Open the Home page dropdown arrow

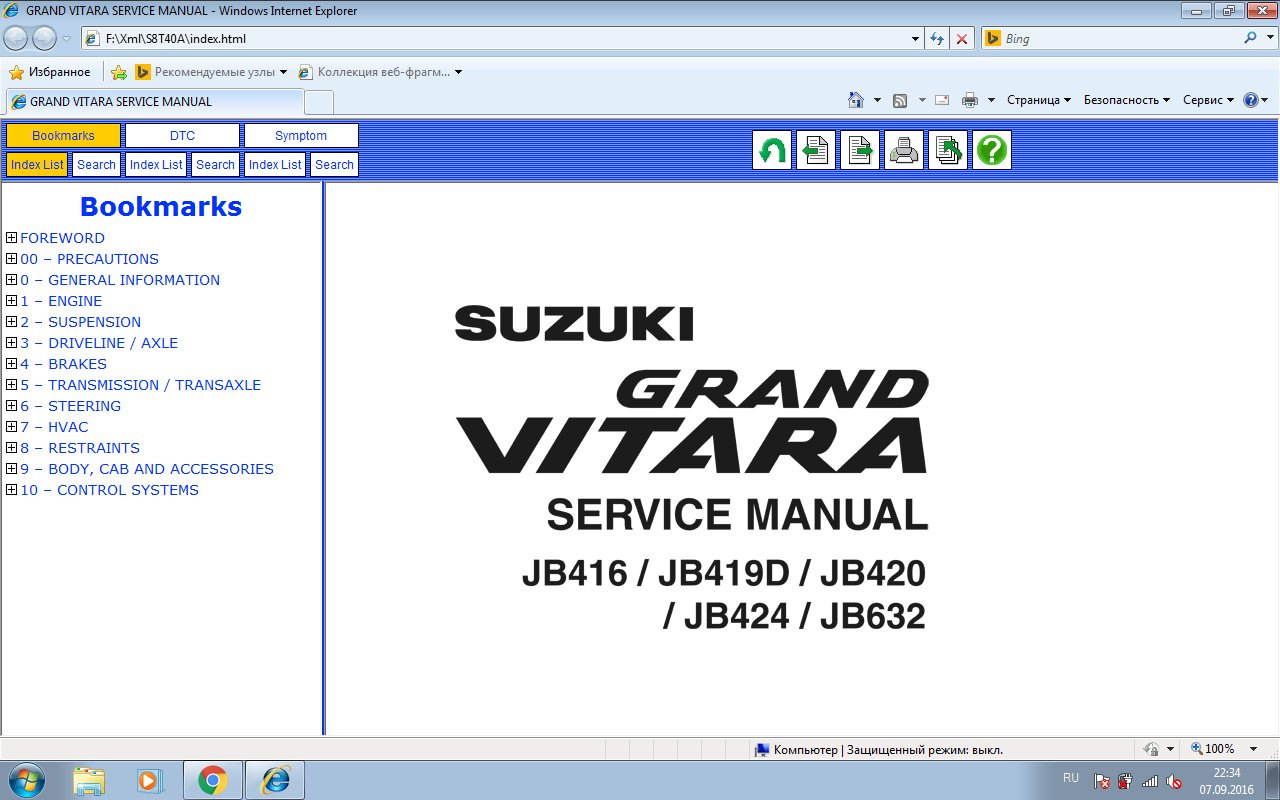877,100
